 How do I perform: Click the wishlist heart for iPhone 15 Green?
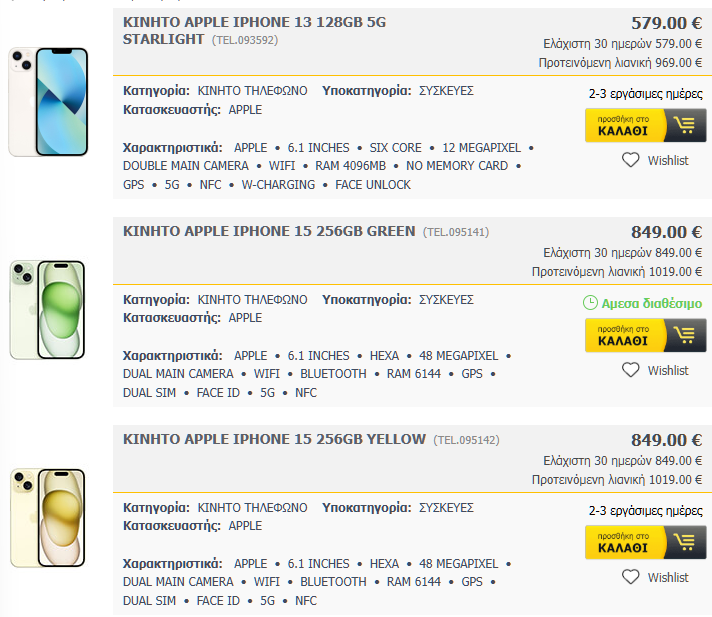[x=630, y=370]
